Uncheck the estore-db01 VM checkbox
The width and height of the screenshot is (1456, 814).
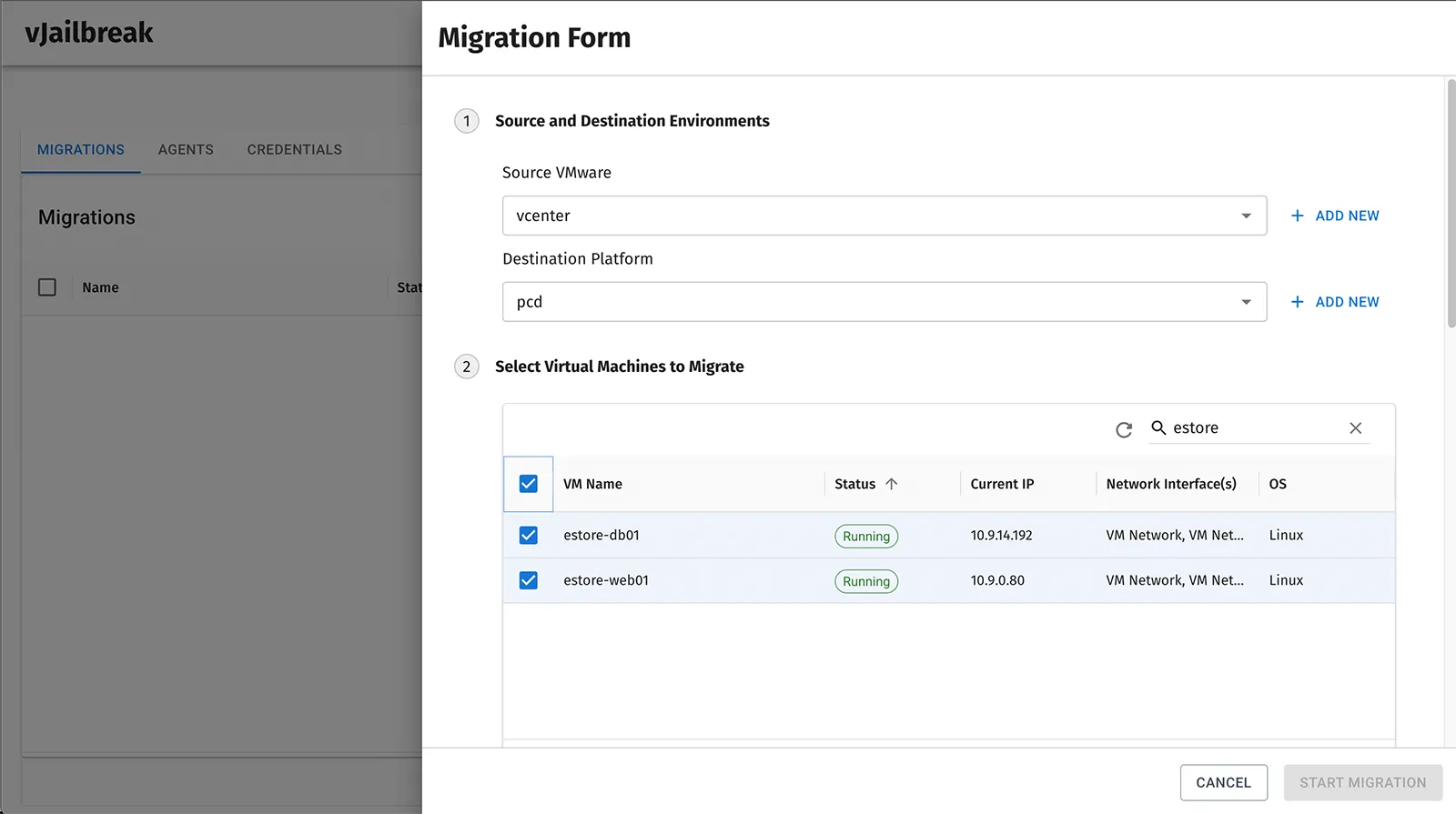coord(528,535)
